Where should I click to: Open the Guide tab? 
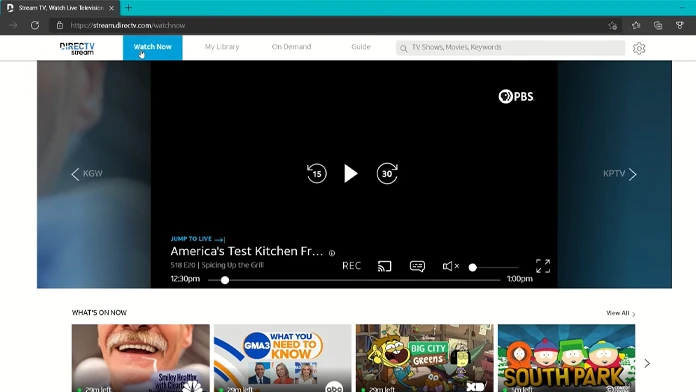pyautogui.click(x=361, y=47)
